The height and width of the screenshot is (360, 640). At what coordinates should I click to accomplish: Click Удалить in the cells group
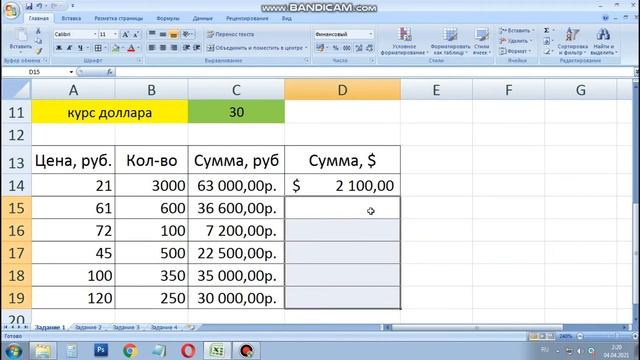pos(515,41)
